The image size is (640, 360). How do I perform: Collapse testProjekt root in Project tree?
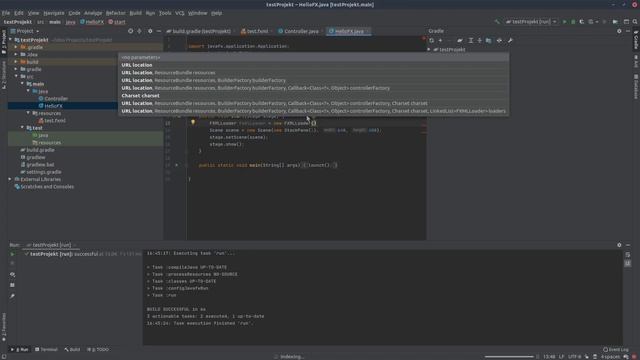click(11, 40)
